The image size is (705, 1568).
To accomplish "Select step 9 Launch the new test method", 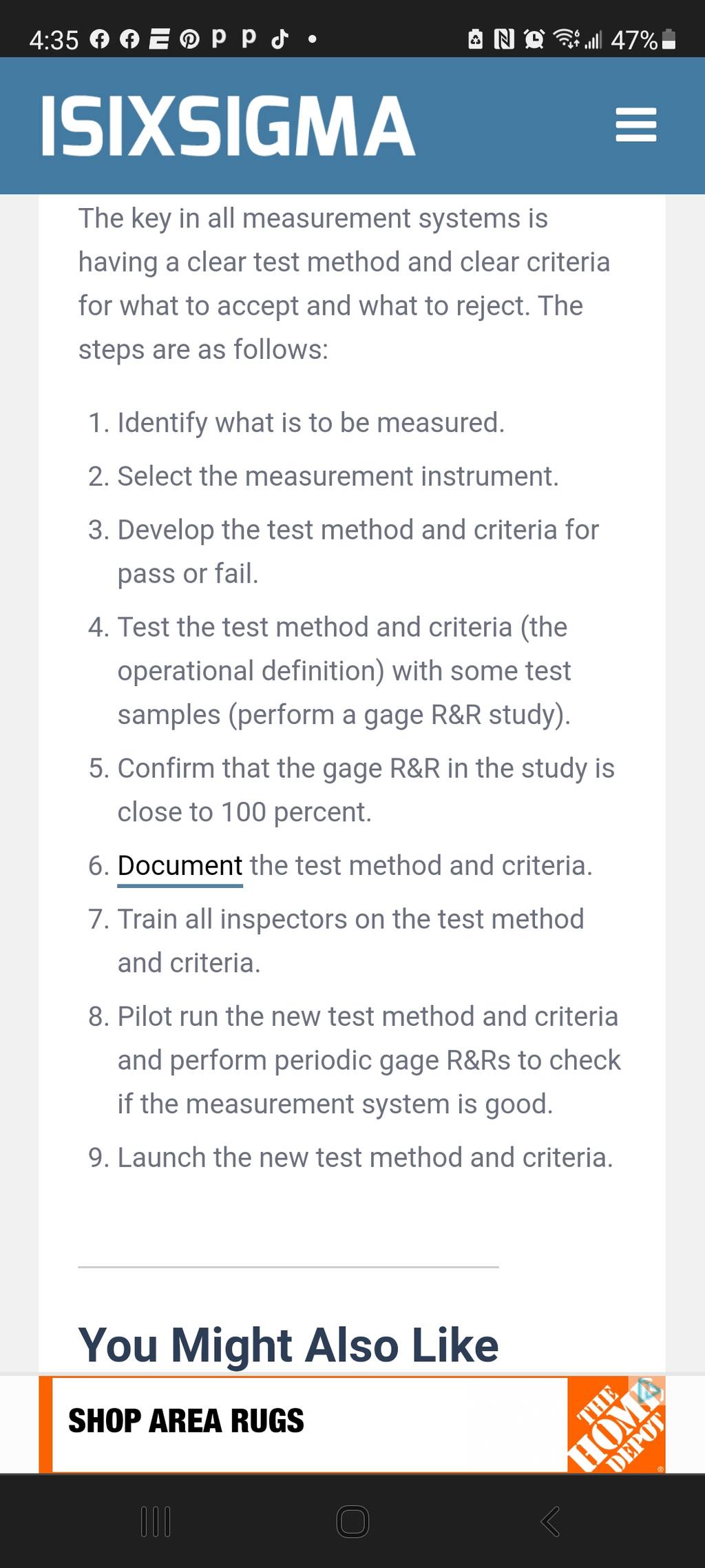I will coord(365,1157).
